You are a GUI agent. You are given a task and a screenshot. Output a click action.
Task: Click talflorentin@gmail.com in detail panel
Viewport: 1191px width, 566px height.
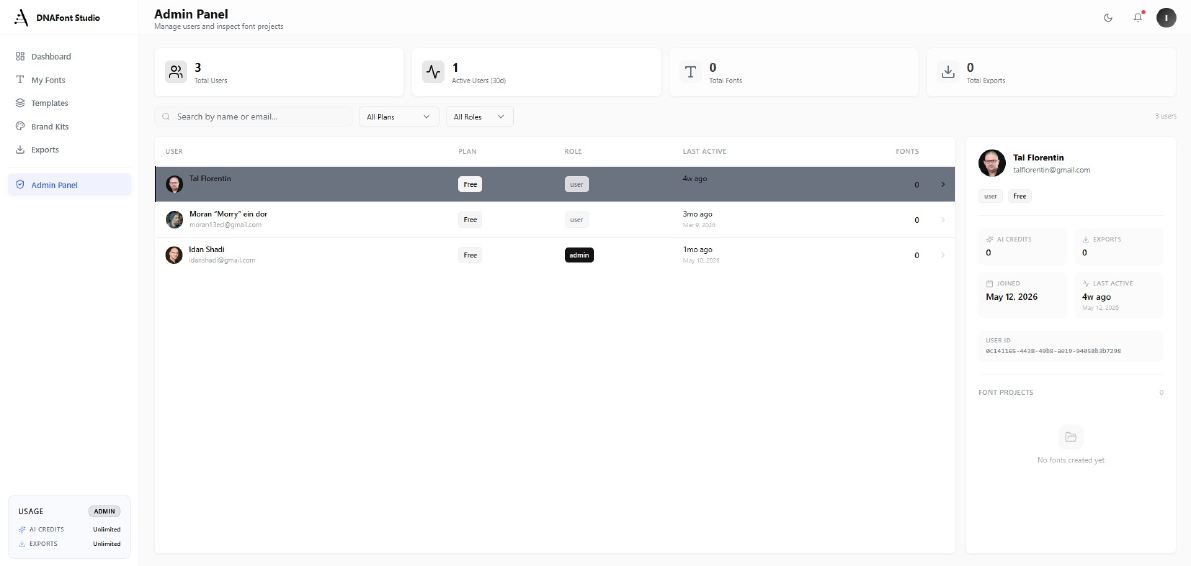[1052, 170]
